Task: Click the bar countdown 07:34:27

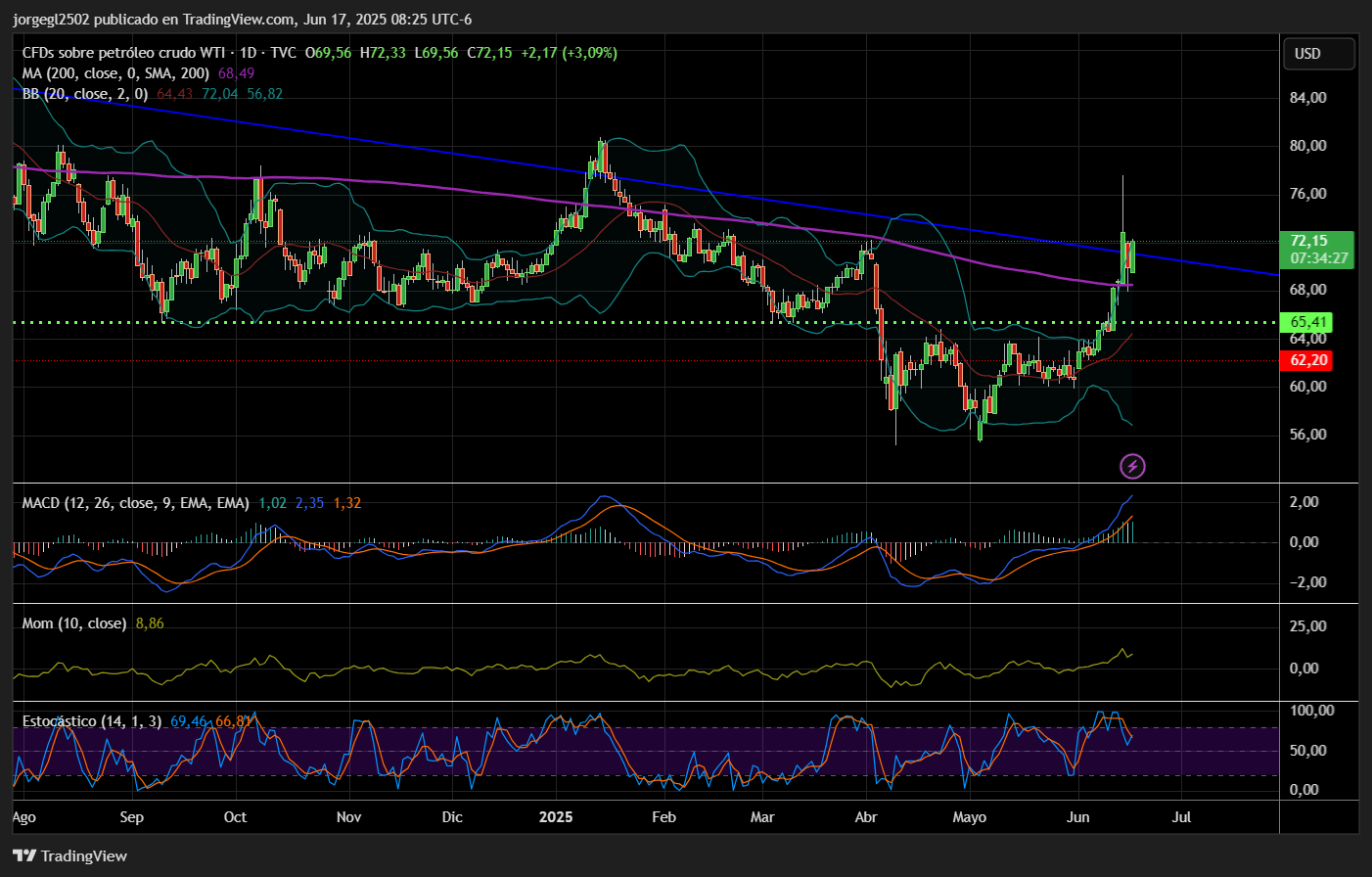Action: pos(1319,258)
